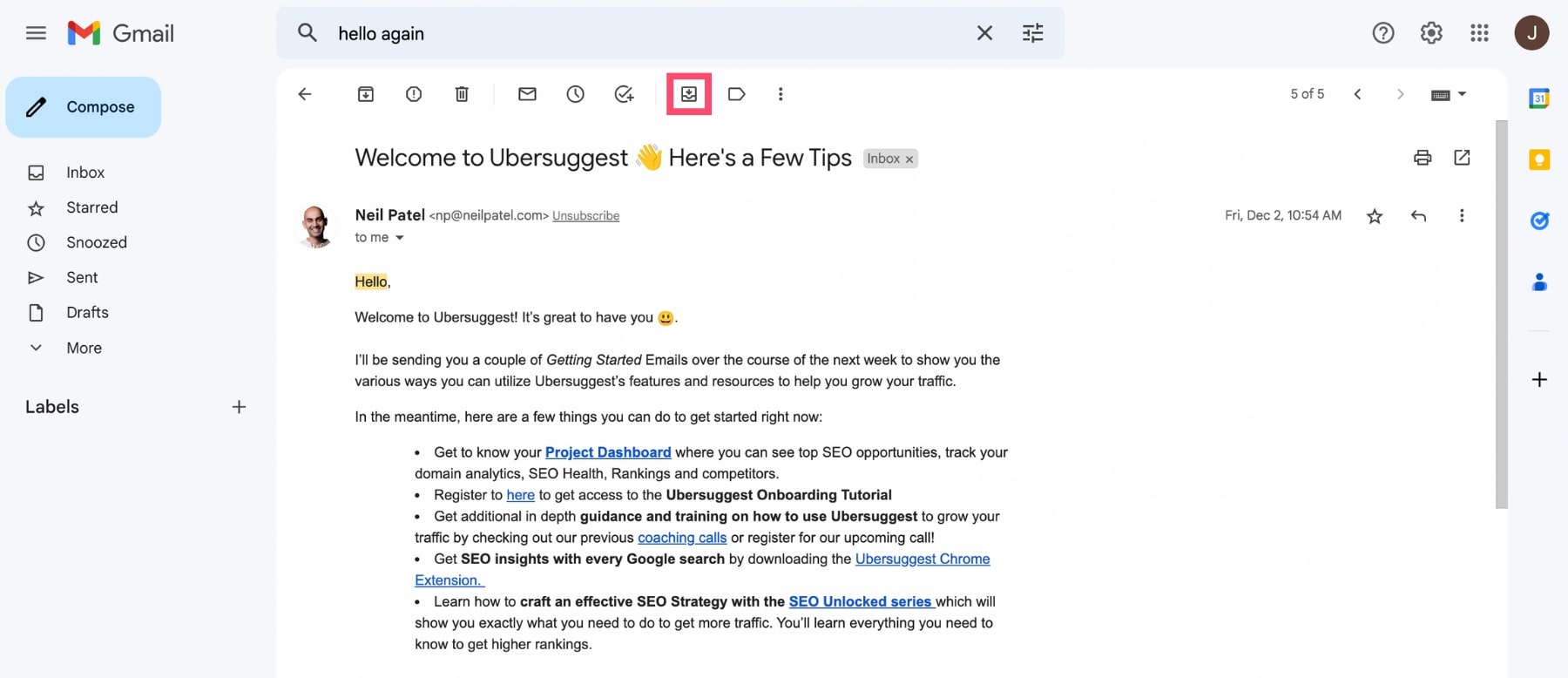Click the email vertical scrollbar
The width and height of the screenshot is (1568, 678).
1501,314
